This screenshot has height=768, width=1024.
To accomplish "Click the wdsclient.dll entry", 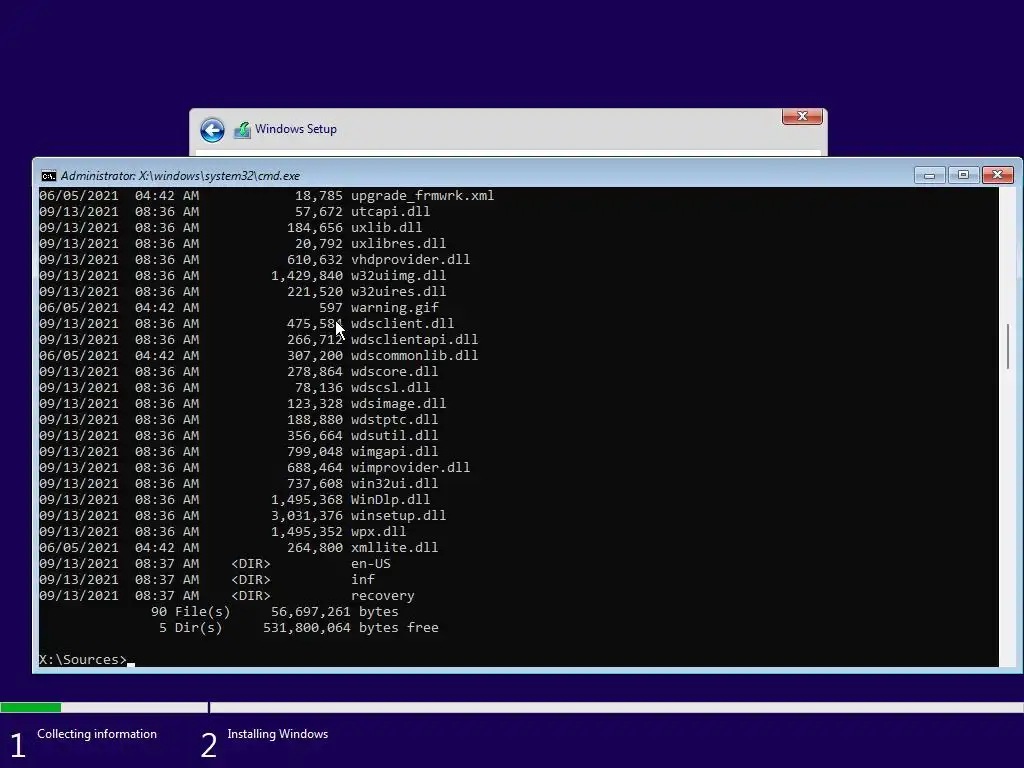I will pos(402,324).
